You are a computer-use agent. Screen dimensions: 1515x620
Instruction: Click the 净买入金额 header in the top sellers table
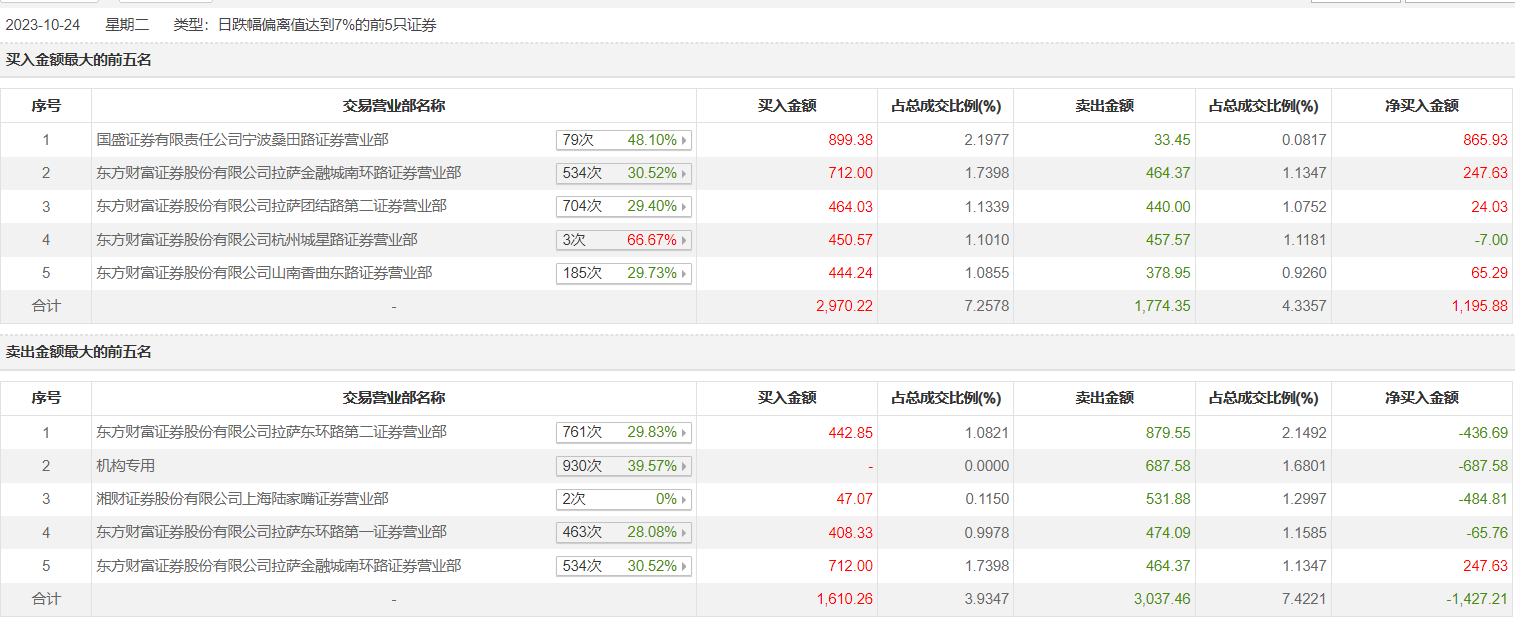pyautogui.click(x=1421, y=398)
